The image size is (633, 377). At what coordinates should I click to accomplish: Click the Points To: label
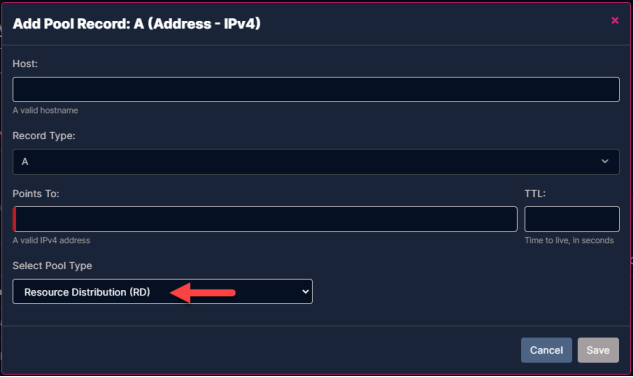click(x=36, y=194)
